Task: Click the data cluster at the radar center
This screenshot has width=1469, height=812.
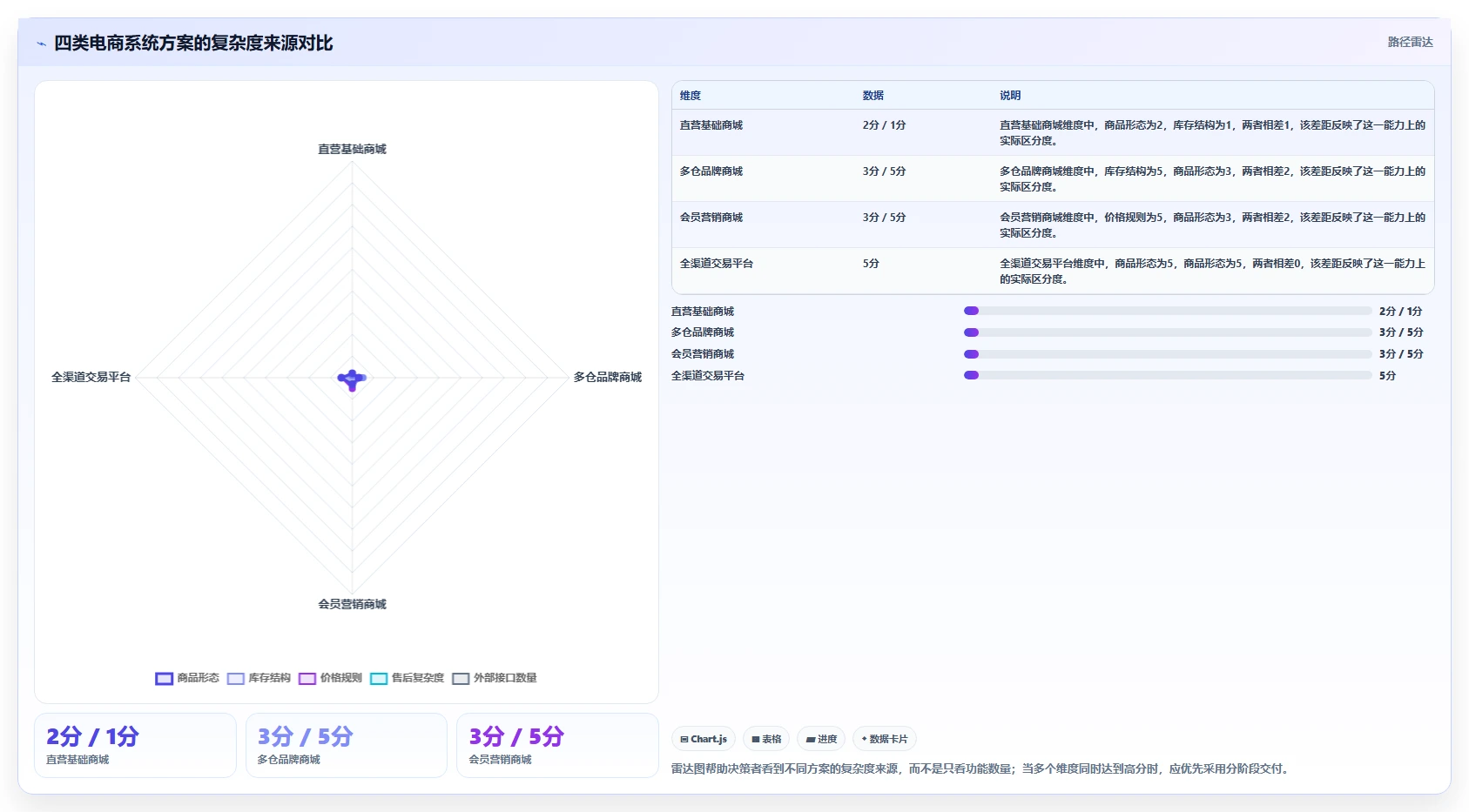Action: coord(352,379)
